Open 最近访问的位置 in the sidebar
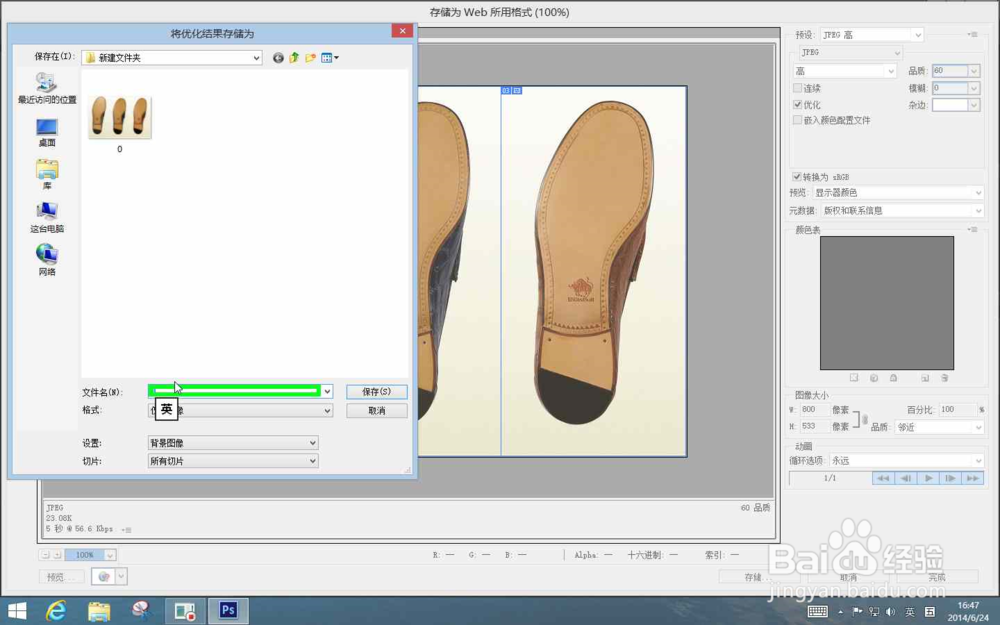The image size is (1000, 625). tap(47, 89)
